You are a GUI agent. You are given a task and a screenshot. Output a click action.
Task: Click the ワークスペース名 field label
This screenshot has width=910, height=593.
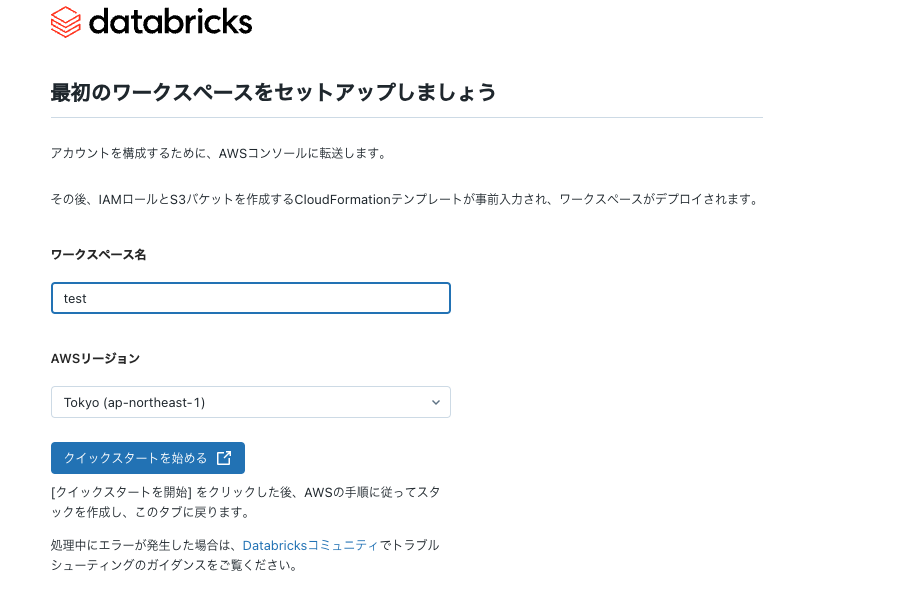pyautogui.click(x=100, y=254)
